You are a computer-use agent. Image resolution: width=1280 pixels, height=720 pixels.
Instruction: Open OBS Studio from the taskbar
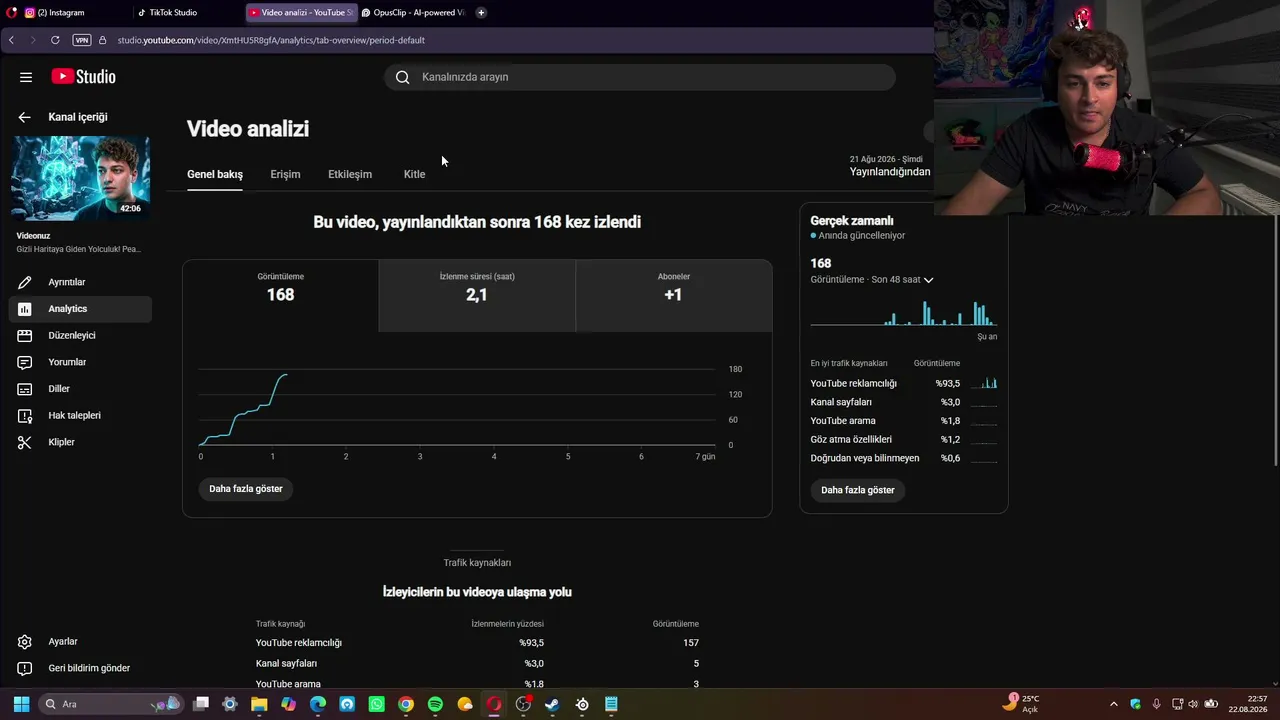pyautogui.click(x=523, y=704)
